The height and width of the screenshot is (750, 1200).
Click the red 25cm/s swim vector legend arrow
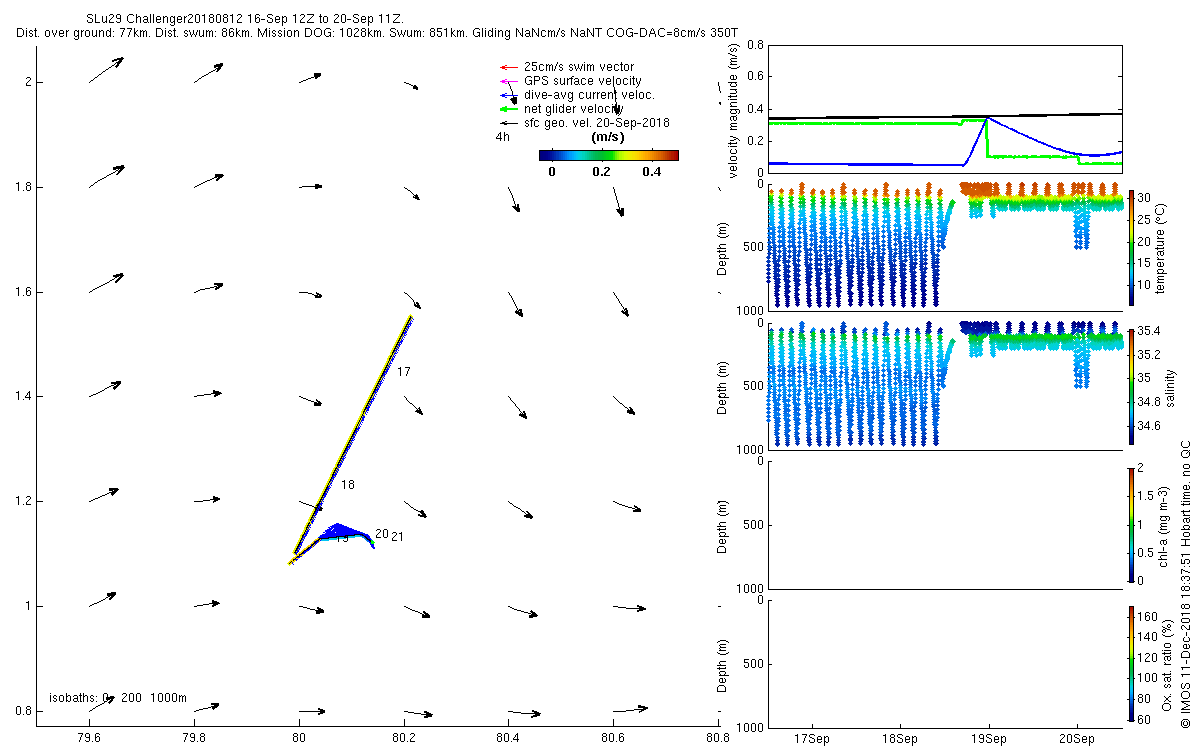click(507, 67)
